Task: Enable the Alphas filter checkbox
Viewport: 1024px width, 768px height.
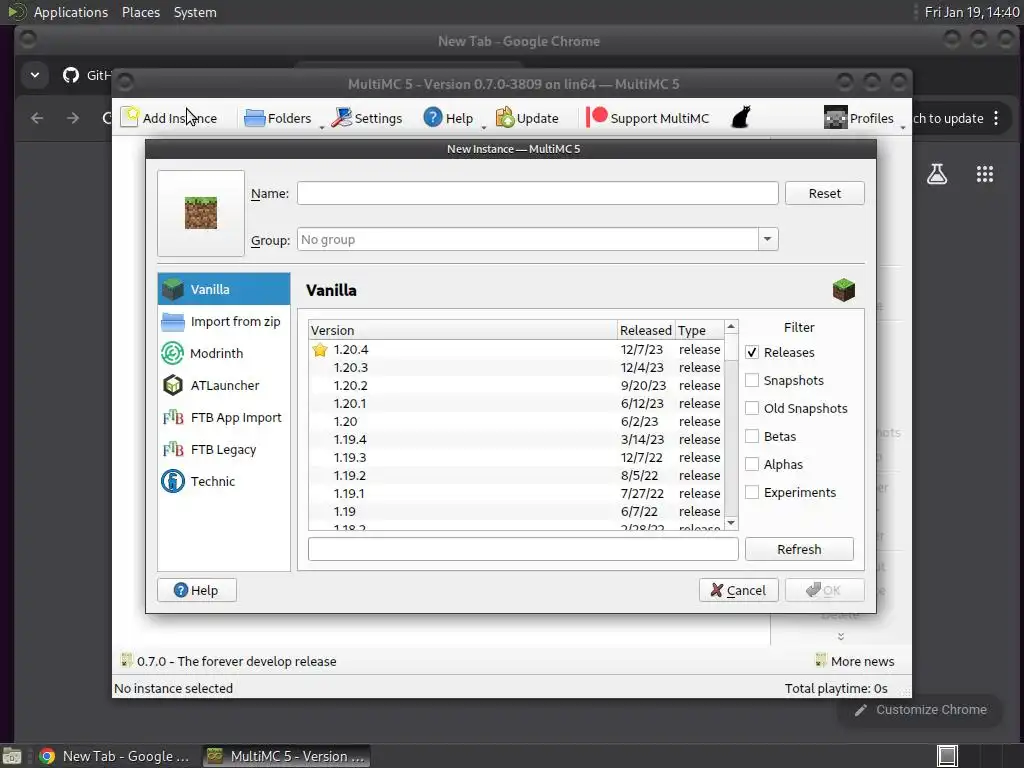Action: [752, 464]
